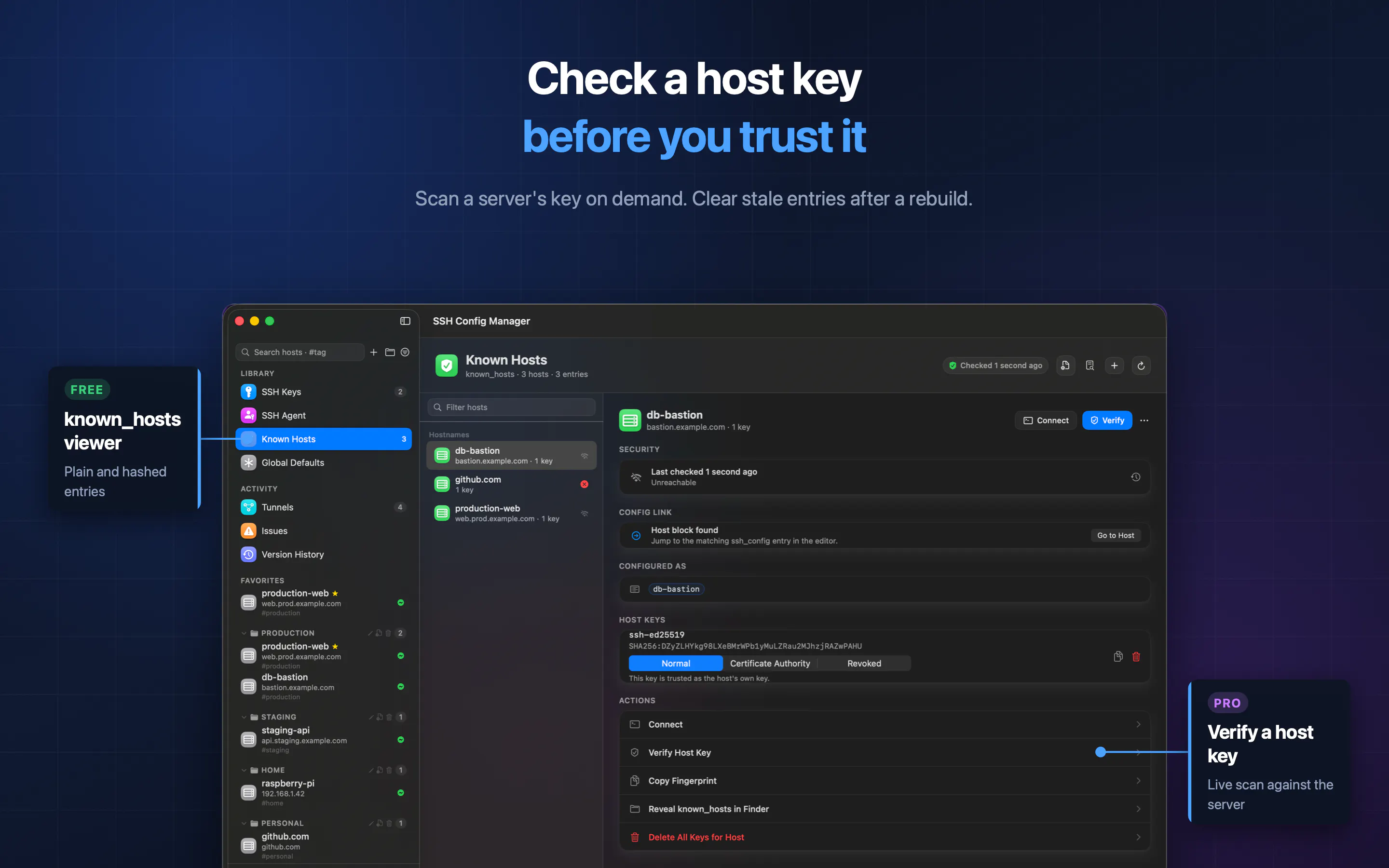Open Version History in the sidebar
This screenshot has height=868, width=1389.
(323, 554)
